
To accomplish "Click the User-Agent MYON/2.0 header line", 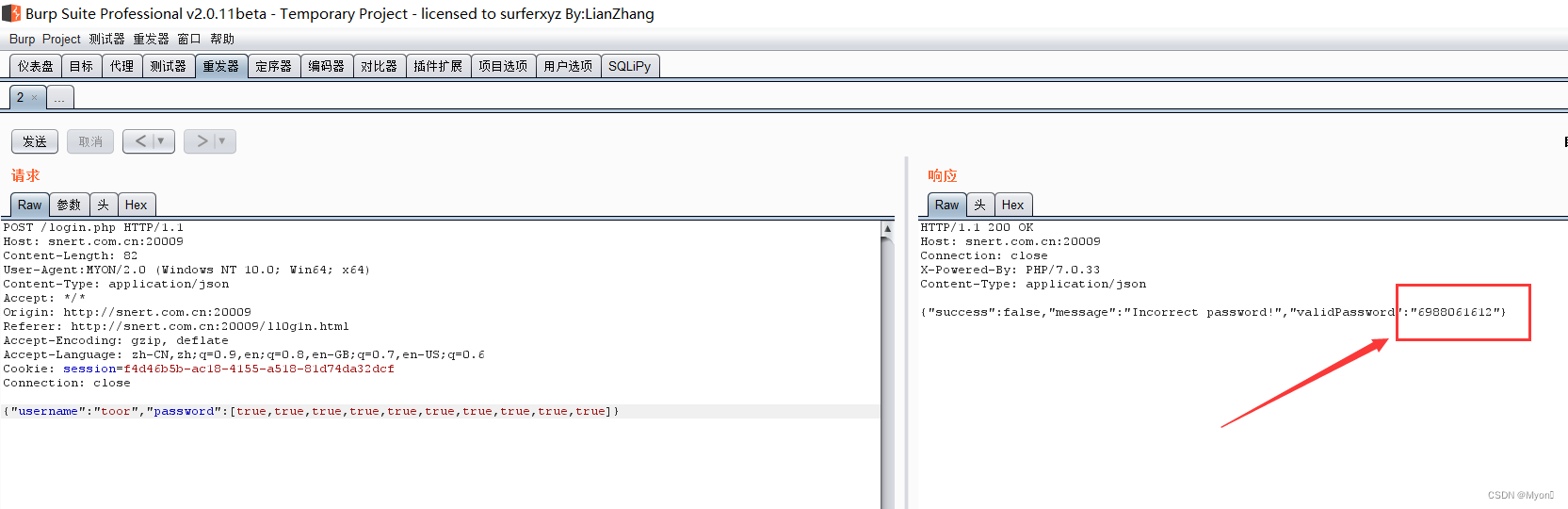I will point(186,270).
